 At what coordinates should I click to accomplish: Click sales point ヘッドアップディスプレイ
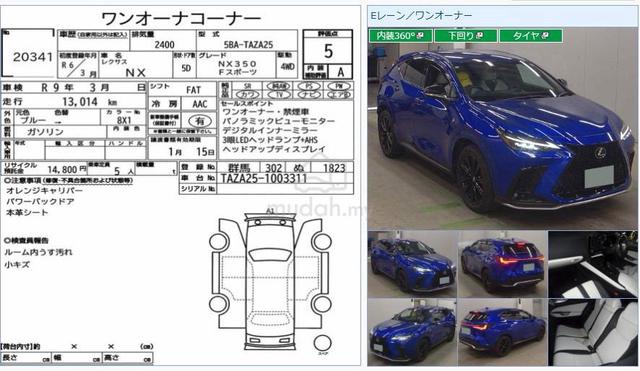(x=274, y=149)
